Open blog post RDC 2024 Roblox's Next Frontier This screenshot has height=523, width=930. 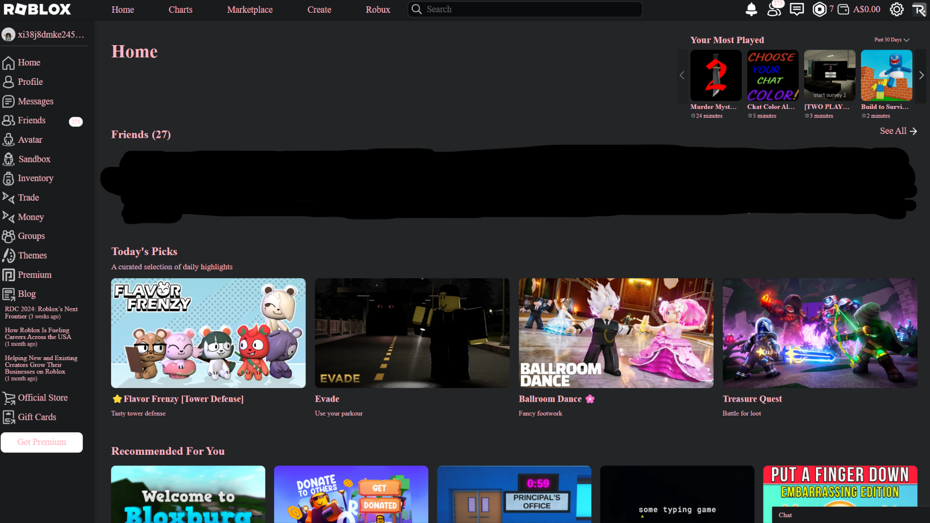41,312
